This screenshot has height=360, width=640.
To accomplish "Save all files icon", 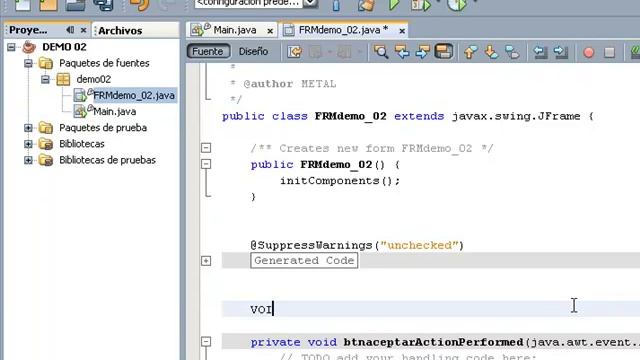I will coord(103,4).
